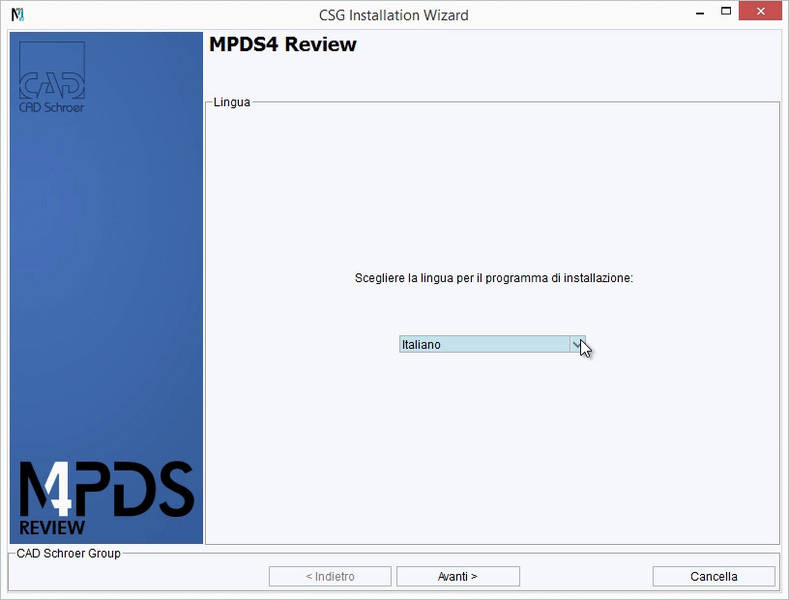Click the greyed-out < Indietro button

pos(330,576)
